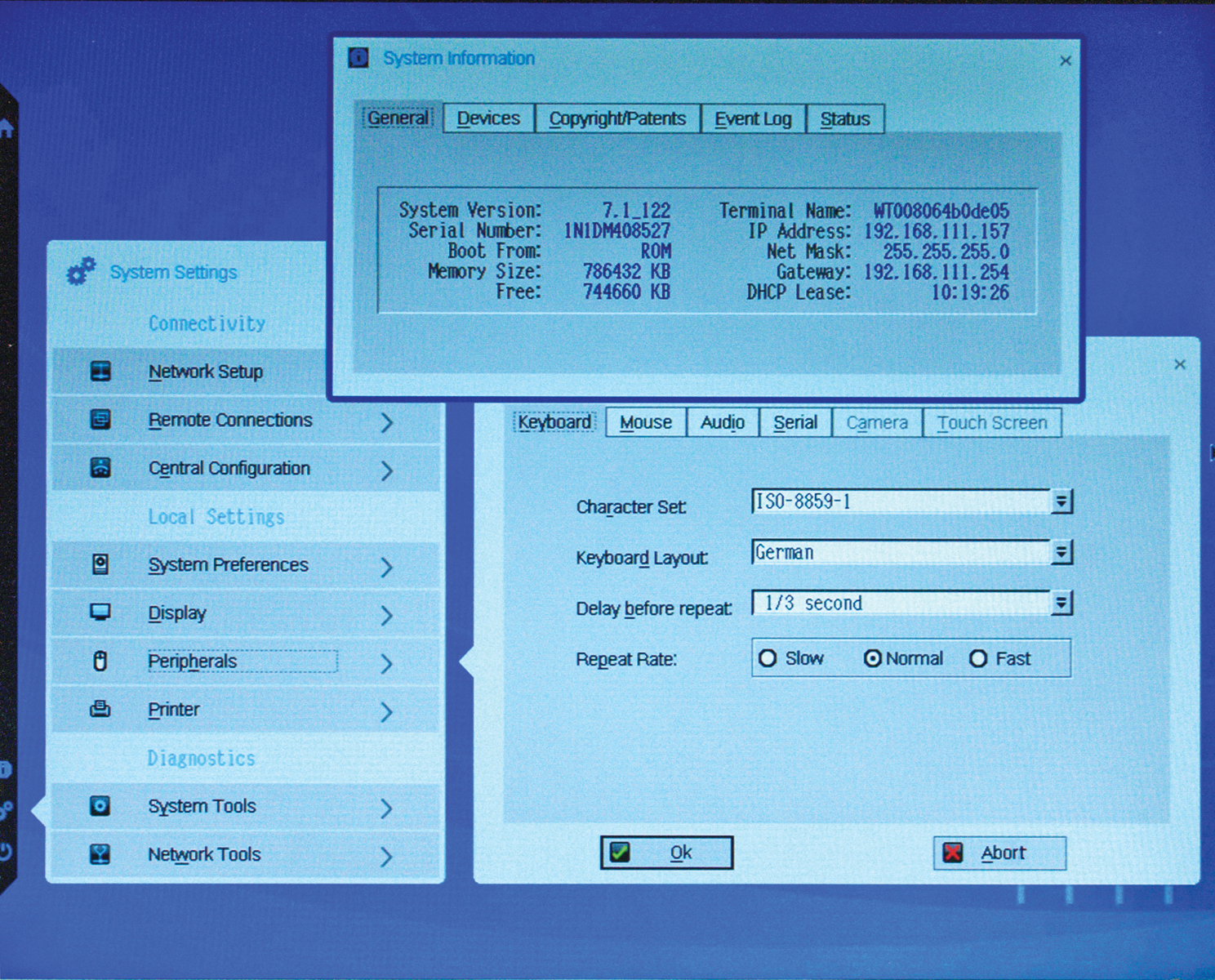Screen dimensions: 1215x980
Task: Select the Remote Connections icon
Action: tap(100, 420)
